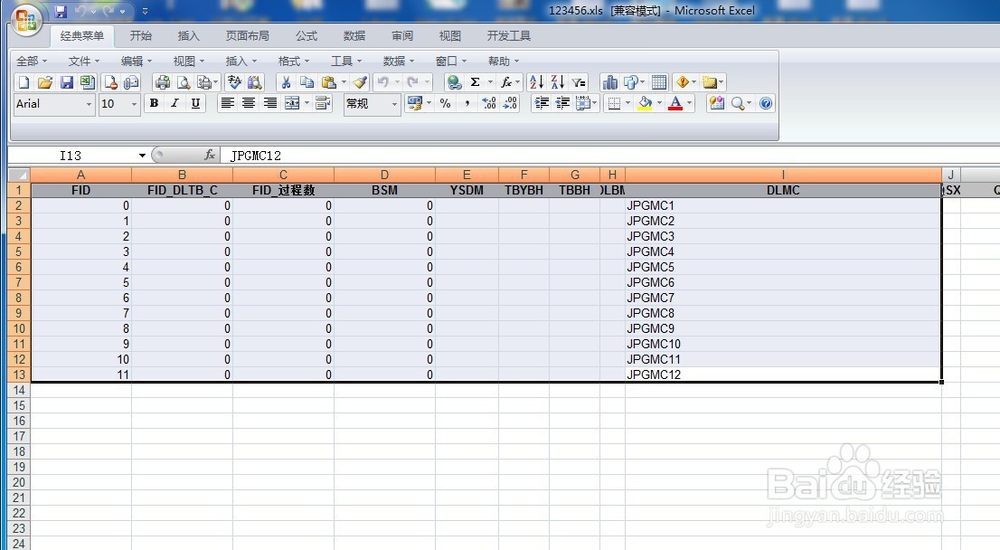Insert a hyperlink globe icon
Viewport: 1000px width, 550px height.
coord(454,82)
